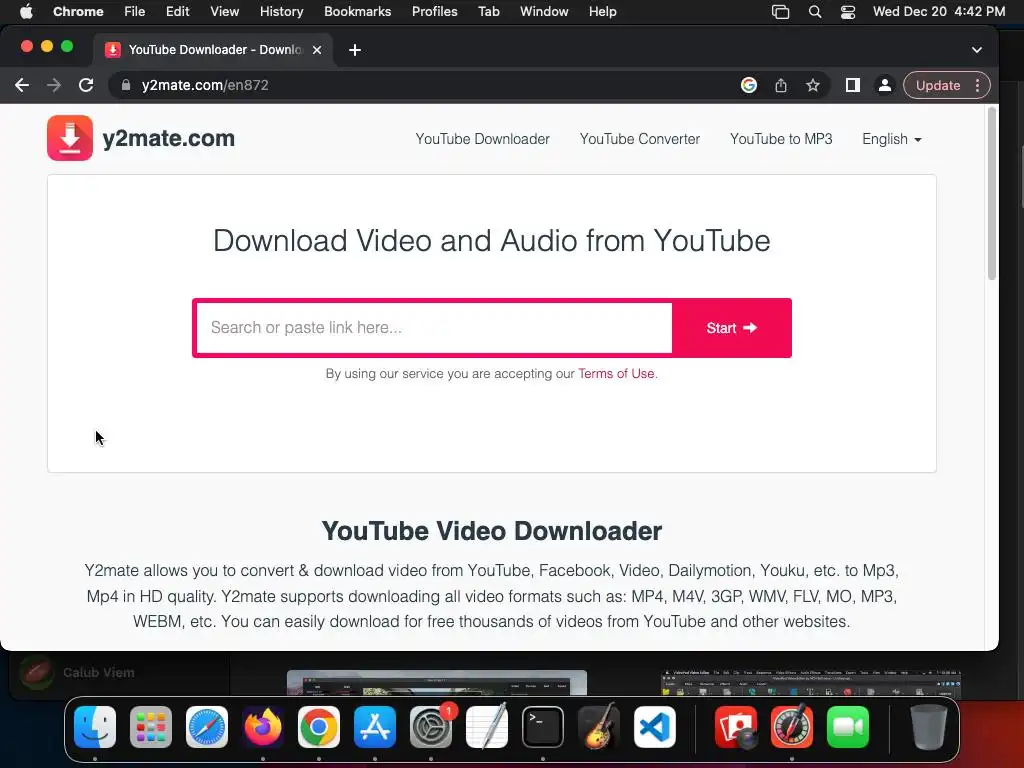Image resolution: width=1024 pixels, height=768 pixels.
Task: Click the date and time in menu bar
Action: (x=938, y=11)
